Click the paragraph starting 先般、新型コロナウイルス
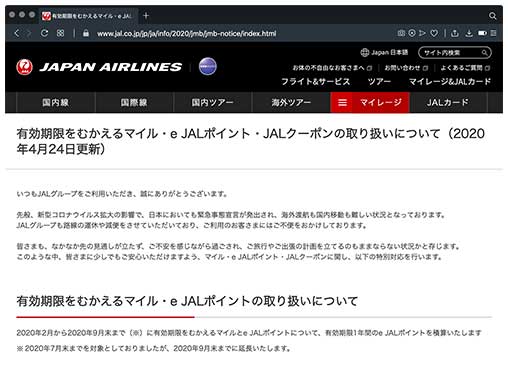 [231, 215]
